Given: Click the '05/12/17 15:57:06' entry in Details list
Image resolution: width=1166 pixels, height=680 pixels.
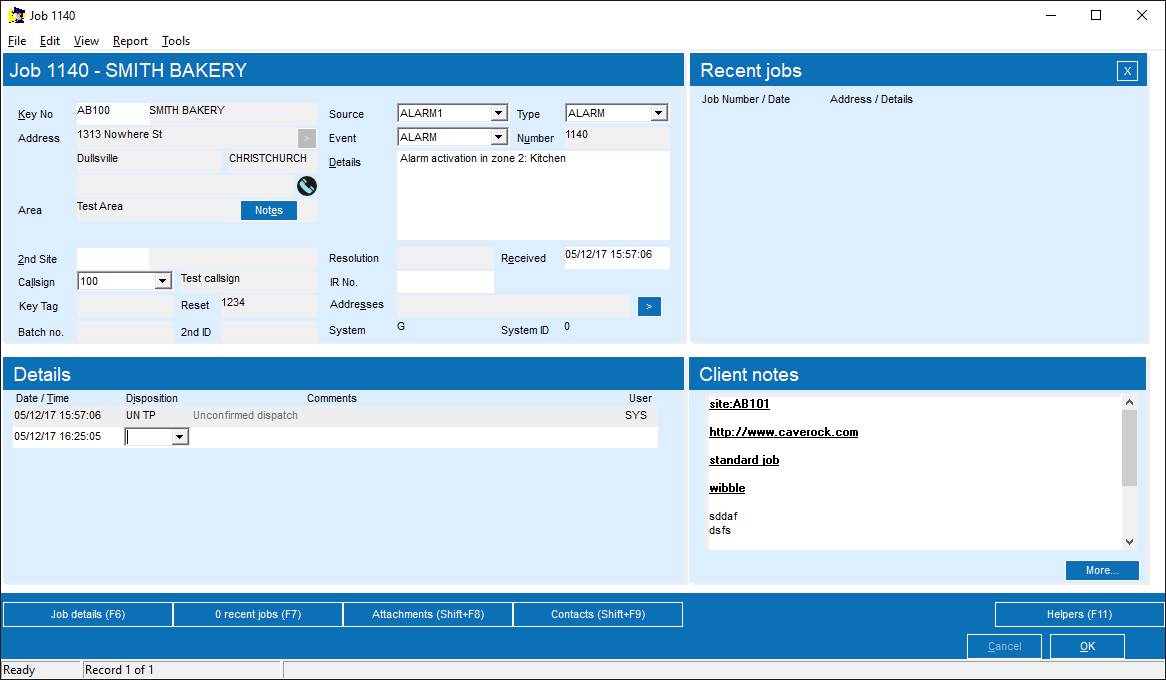Looking at the screenshot, I should coord(57,416).
